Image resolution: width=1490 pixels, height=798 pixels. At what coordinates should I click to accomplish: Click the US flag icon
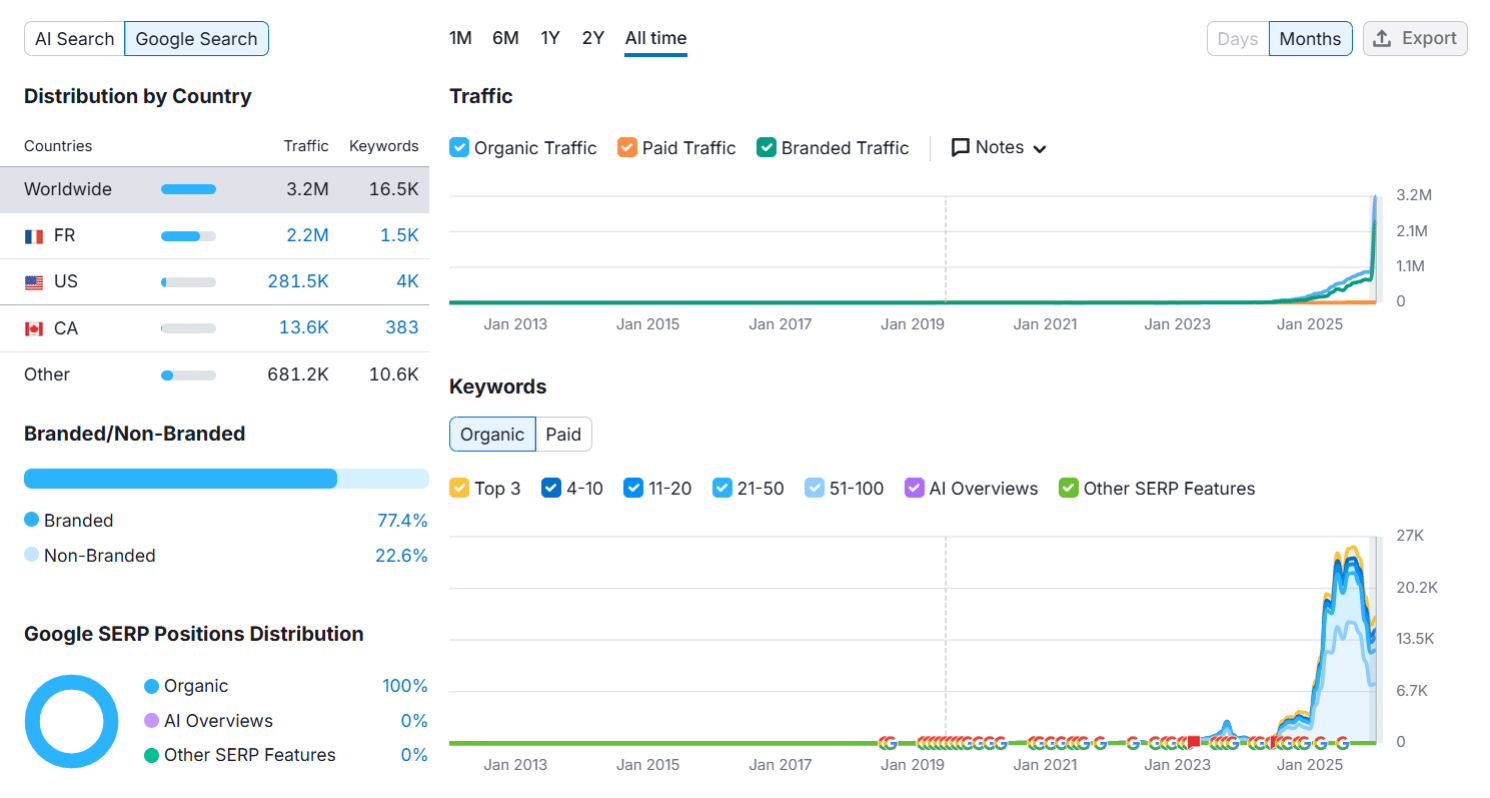[x=34, y=282]
